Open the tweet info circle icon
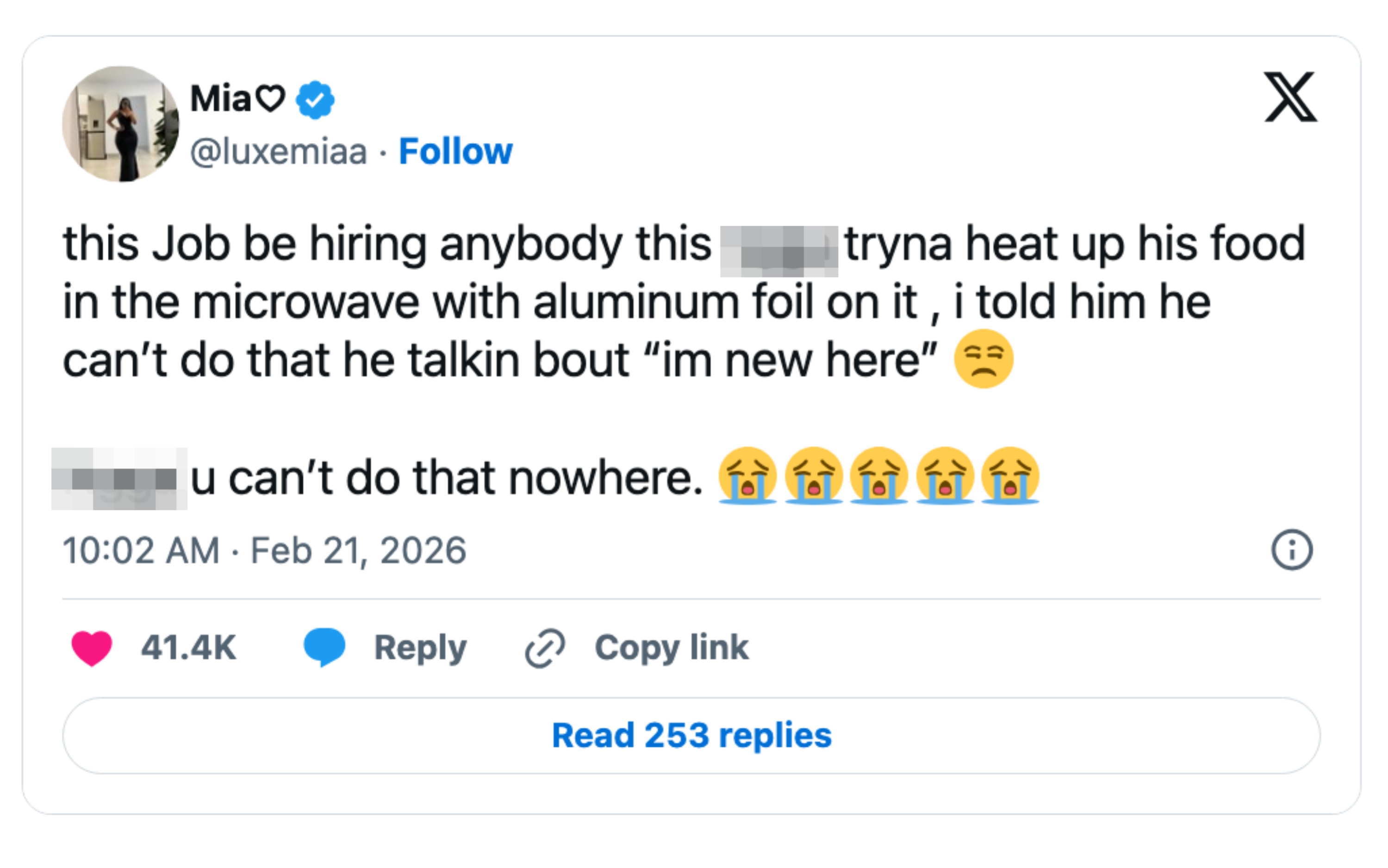 point(1292,550)
